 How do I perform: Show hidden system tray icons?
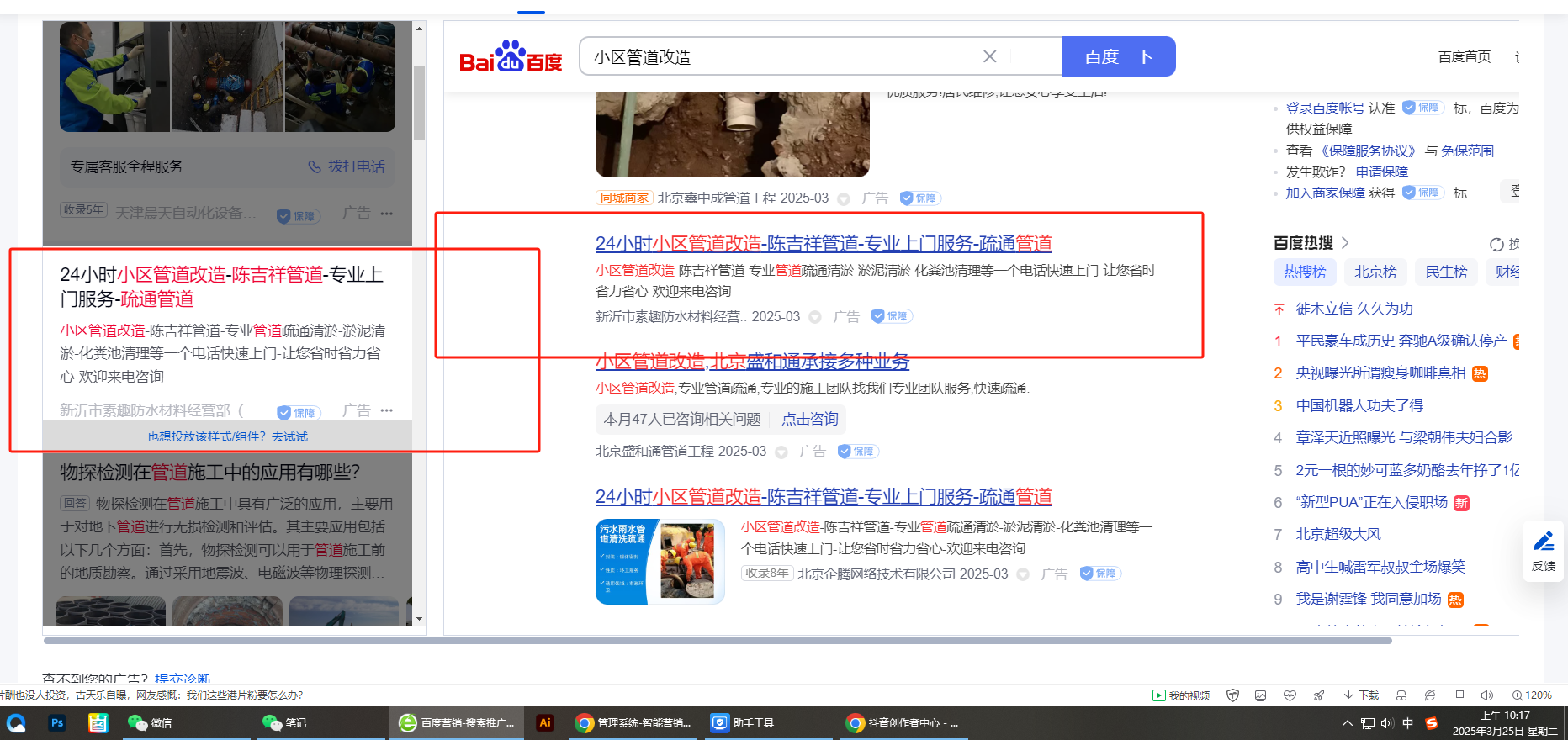[x=1348, y=723]
